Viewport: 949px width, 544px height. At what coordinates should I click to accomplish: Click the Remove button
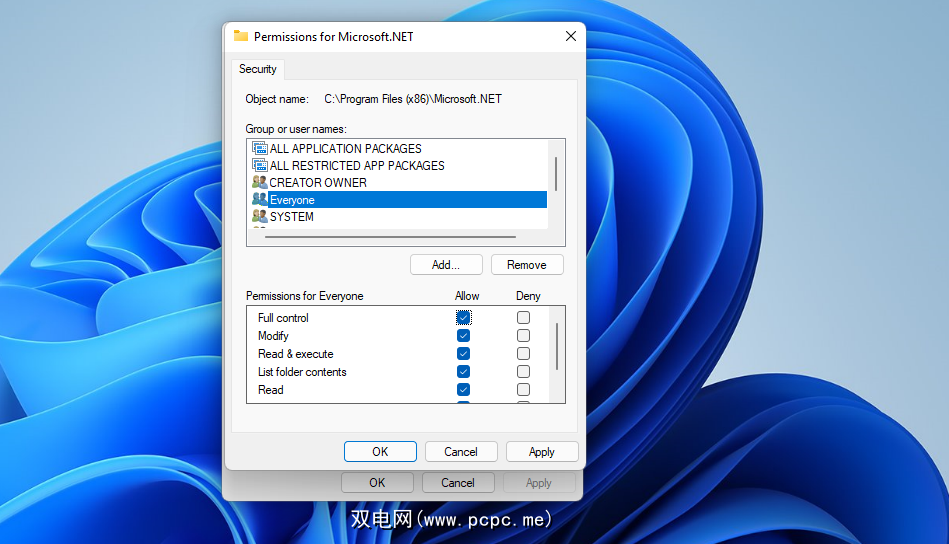(527, 264)
